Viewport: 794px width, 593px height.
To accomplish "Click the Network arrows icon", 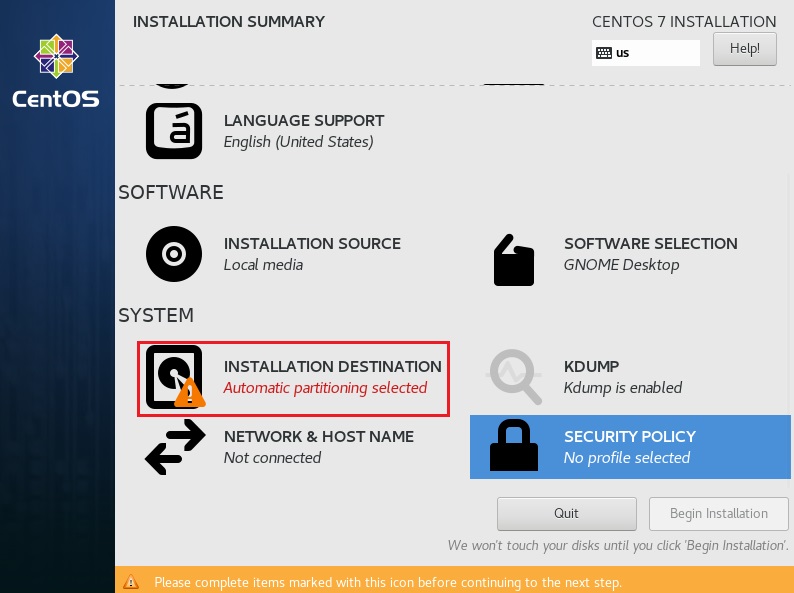I will coord(175,447).
